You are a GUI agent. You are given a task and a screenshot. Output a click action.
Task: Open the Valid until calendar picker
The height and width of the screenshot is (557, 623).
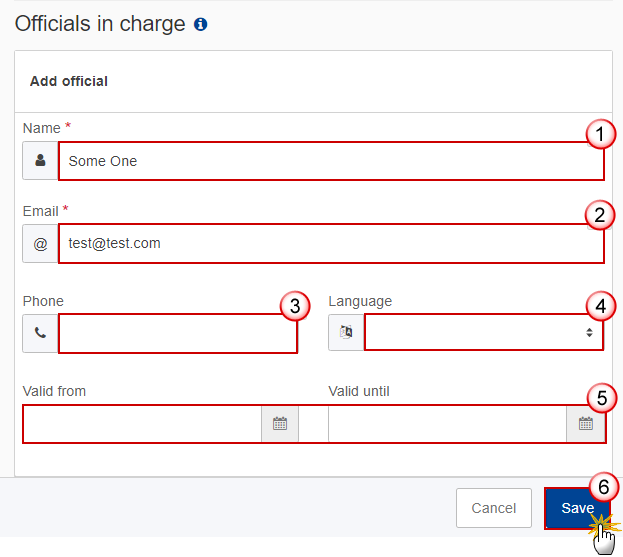586,424
